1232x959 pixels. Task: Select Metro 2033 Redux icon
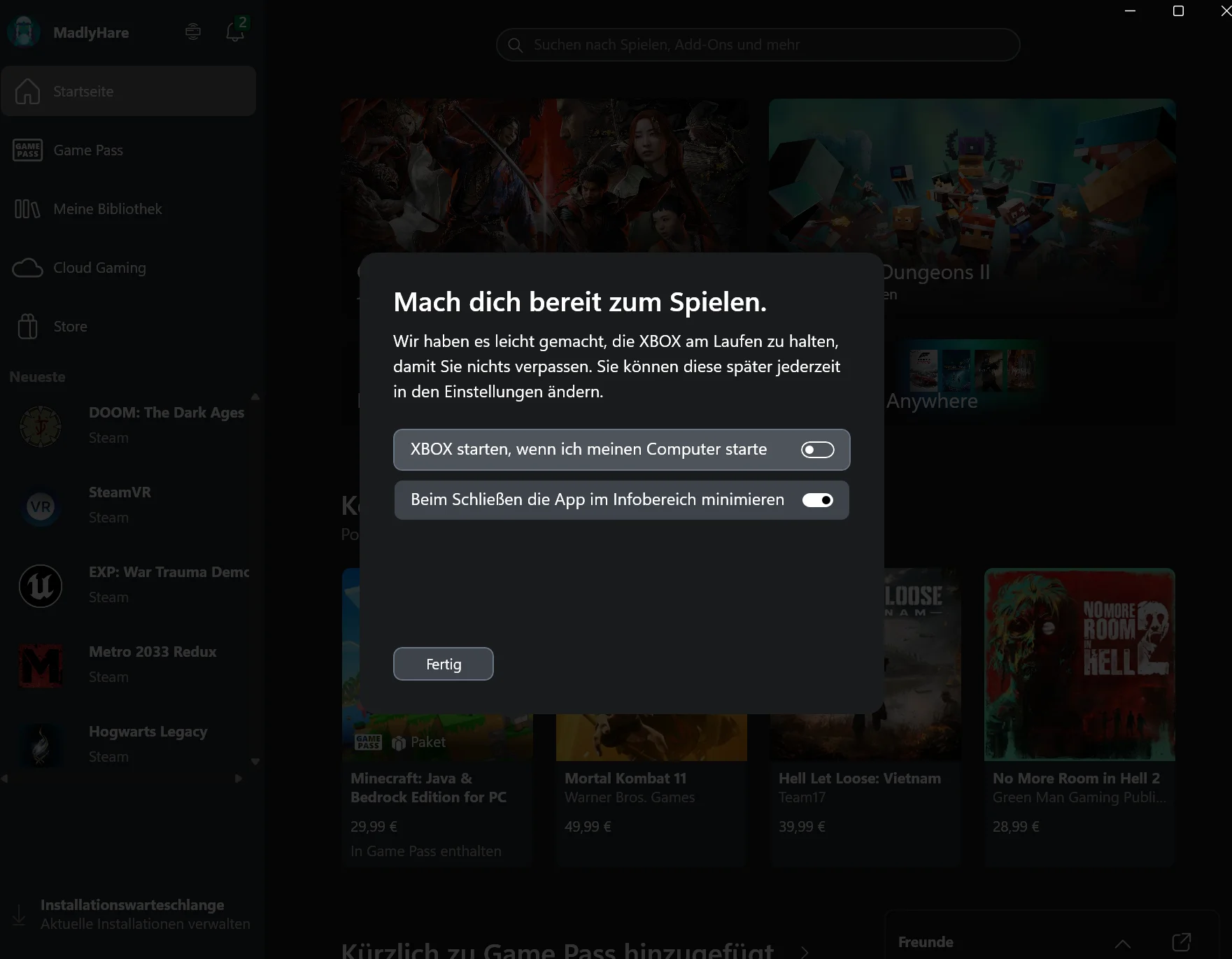41,665
